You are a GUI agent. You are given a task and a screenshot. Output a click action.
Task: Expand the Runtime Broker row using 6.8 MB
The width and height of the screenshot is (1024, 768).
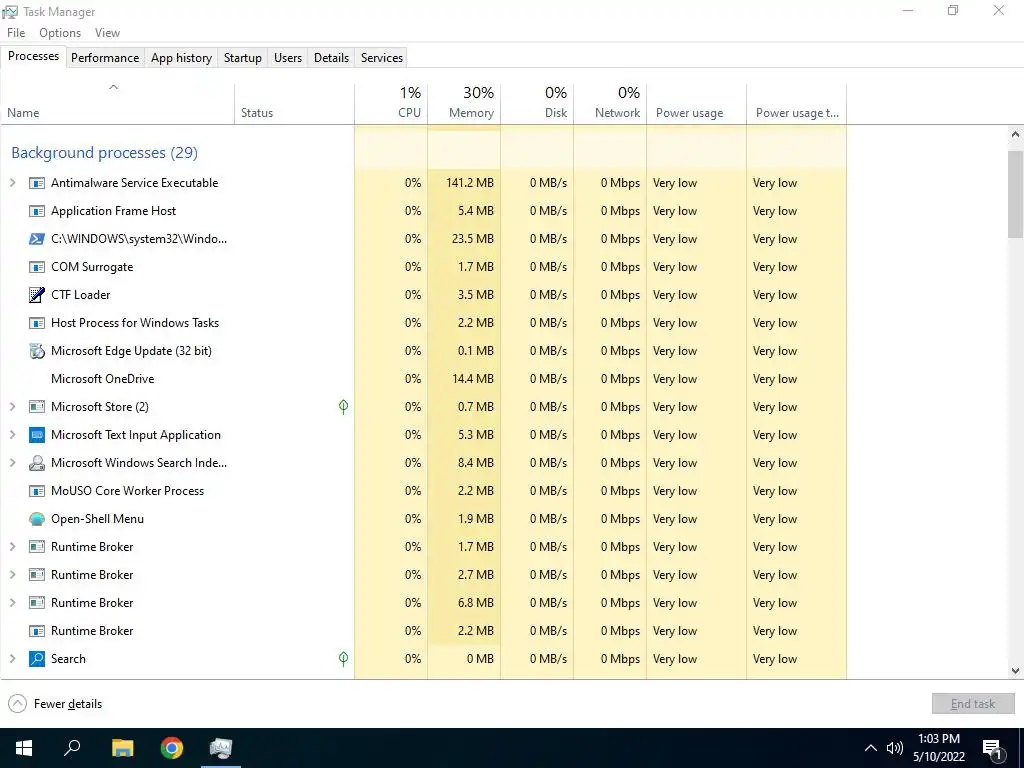point(12,603)
